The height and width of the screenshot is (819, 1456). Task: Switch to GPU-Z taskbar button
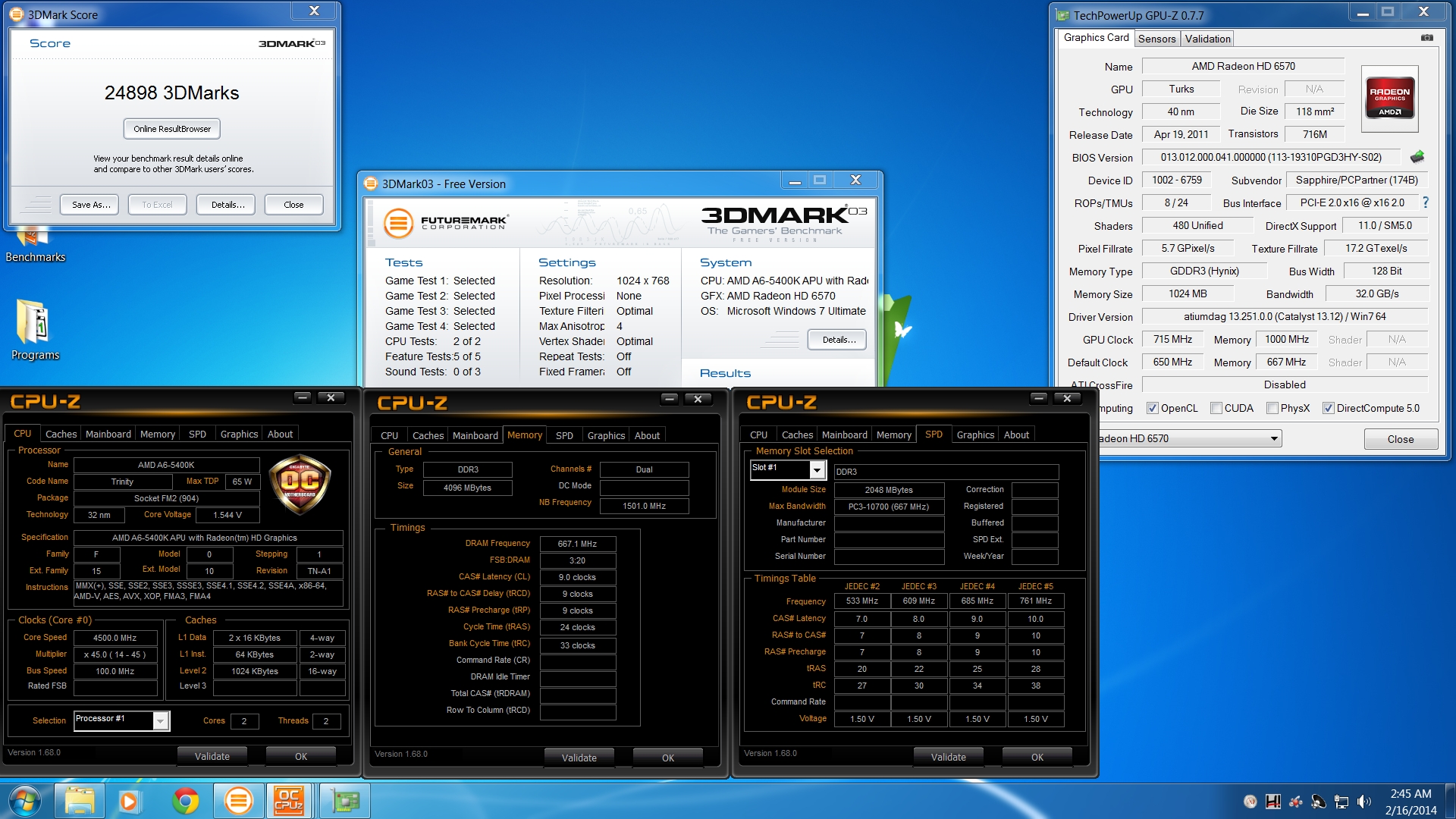click(x=345, y=801)
